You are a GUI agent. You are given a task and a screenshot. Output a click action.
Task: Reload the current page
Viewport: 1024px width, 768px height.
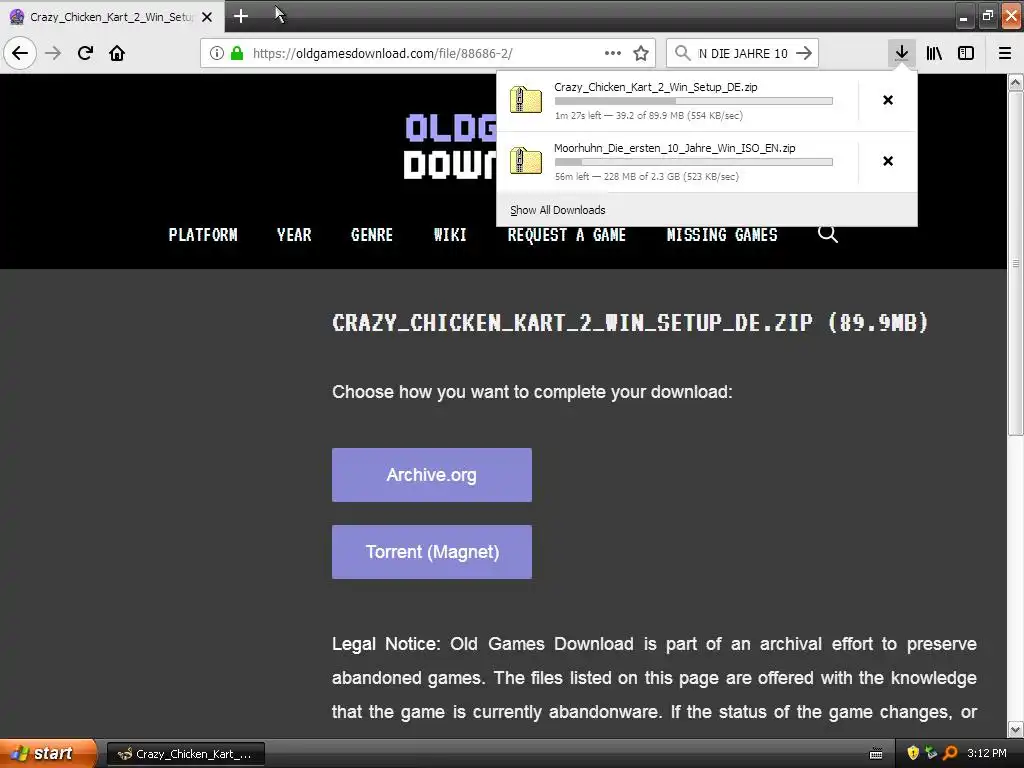pyautogui.click(x=85, y=53)
